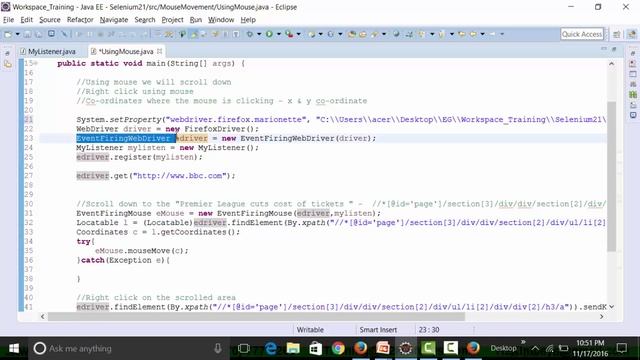Viewport: 640px width, 360px height.
Task: Click the Windows Start button
Action: [14, 348]
